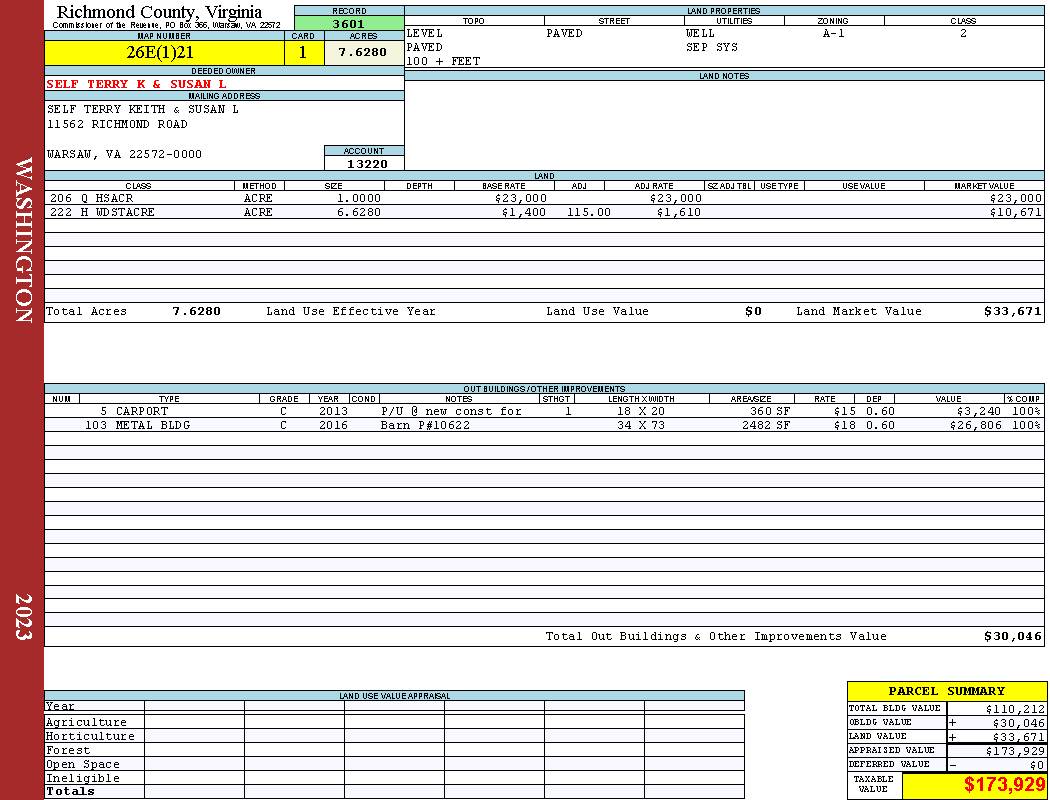Click the note Barn P#10622
Screen dimensions: 1050x800
[425, 425]
